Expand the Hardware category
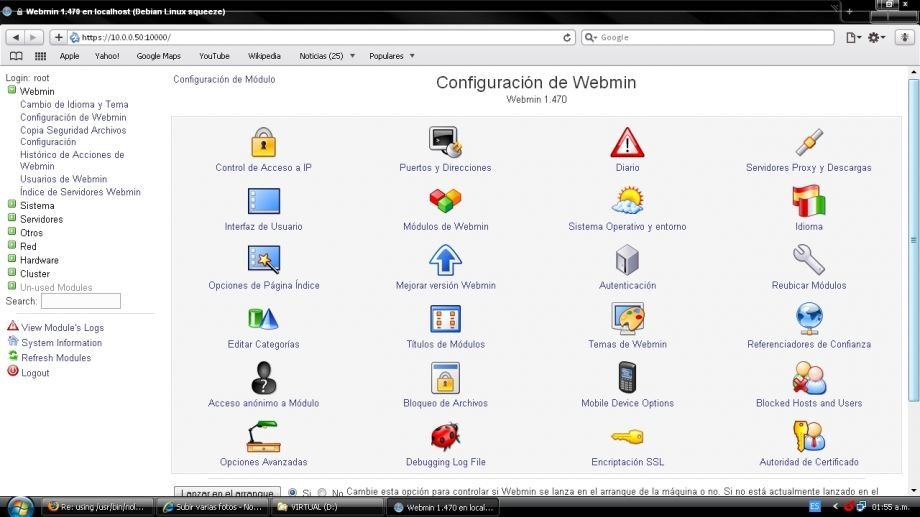The width and height of the screenshot is (920, 517). [x=12, y=259]
